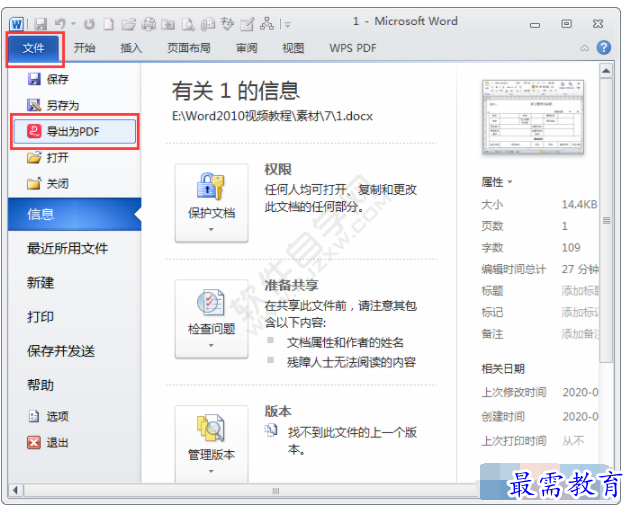
Task: Click the Redo icon in quick access toolbar
Action: 89,24
